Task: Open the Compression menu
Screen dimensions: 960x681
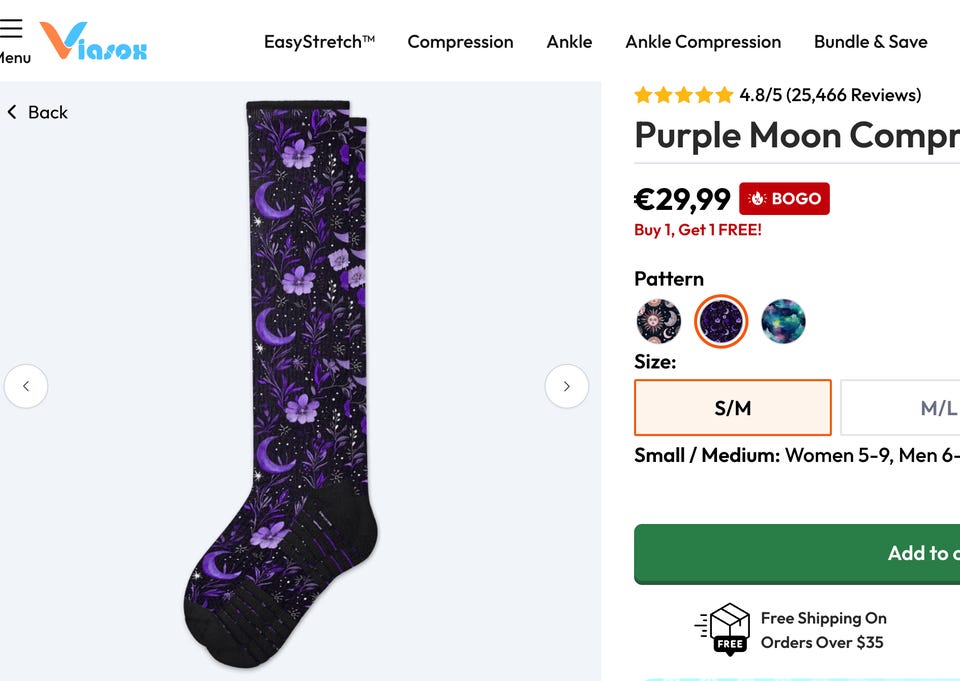Action: [460, 42]
